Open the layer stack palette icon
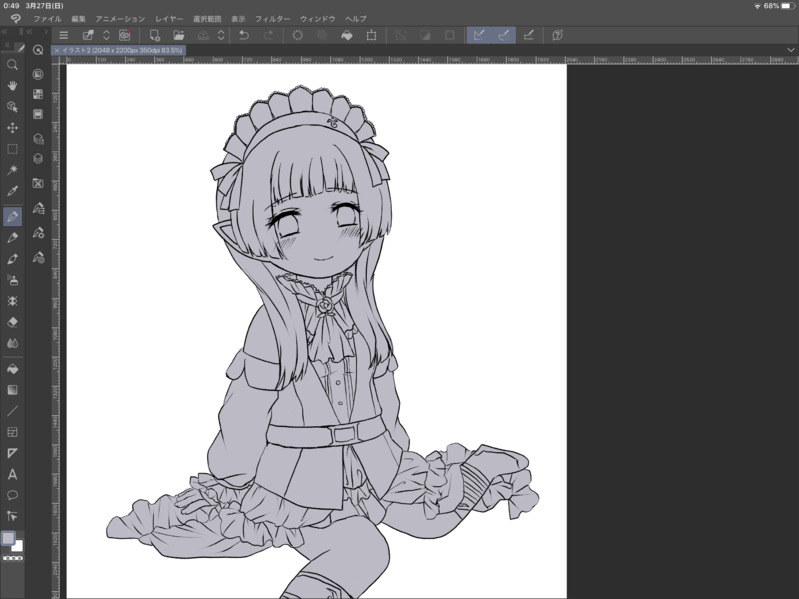The image size is (799, 599). [38, 158]
